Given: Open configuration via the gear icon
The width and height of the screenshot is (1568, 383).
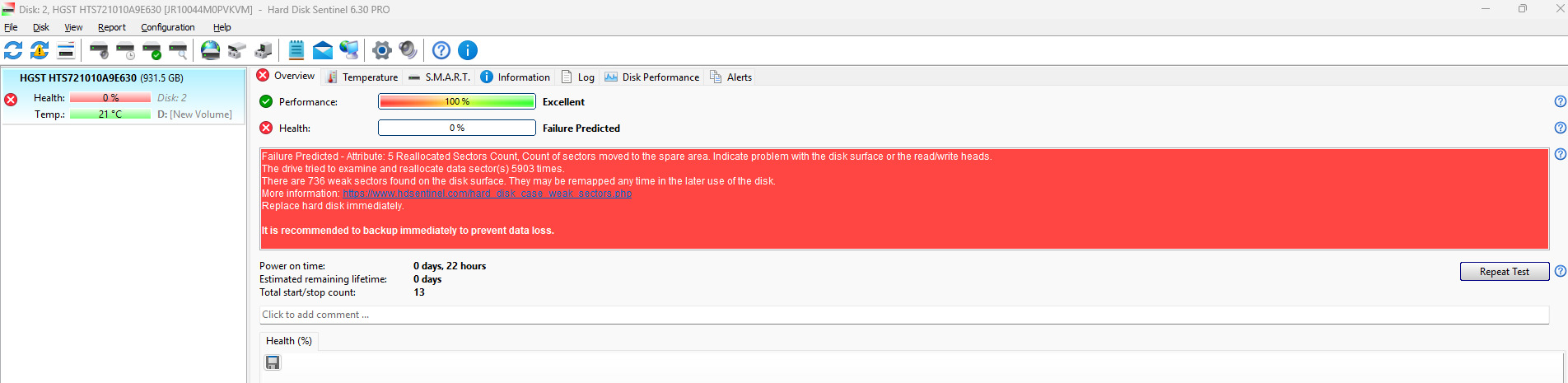Looking at the screenshot, I should coord(381,51).
